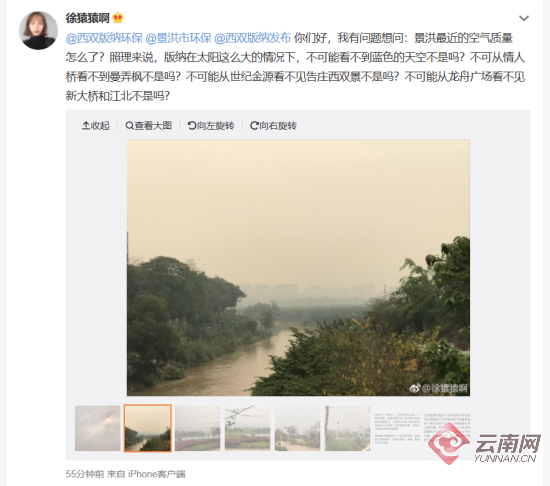Select the seventh thumbnail with text screenshot

click(x=397, y=428)
